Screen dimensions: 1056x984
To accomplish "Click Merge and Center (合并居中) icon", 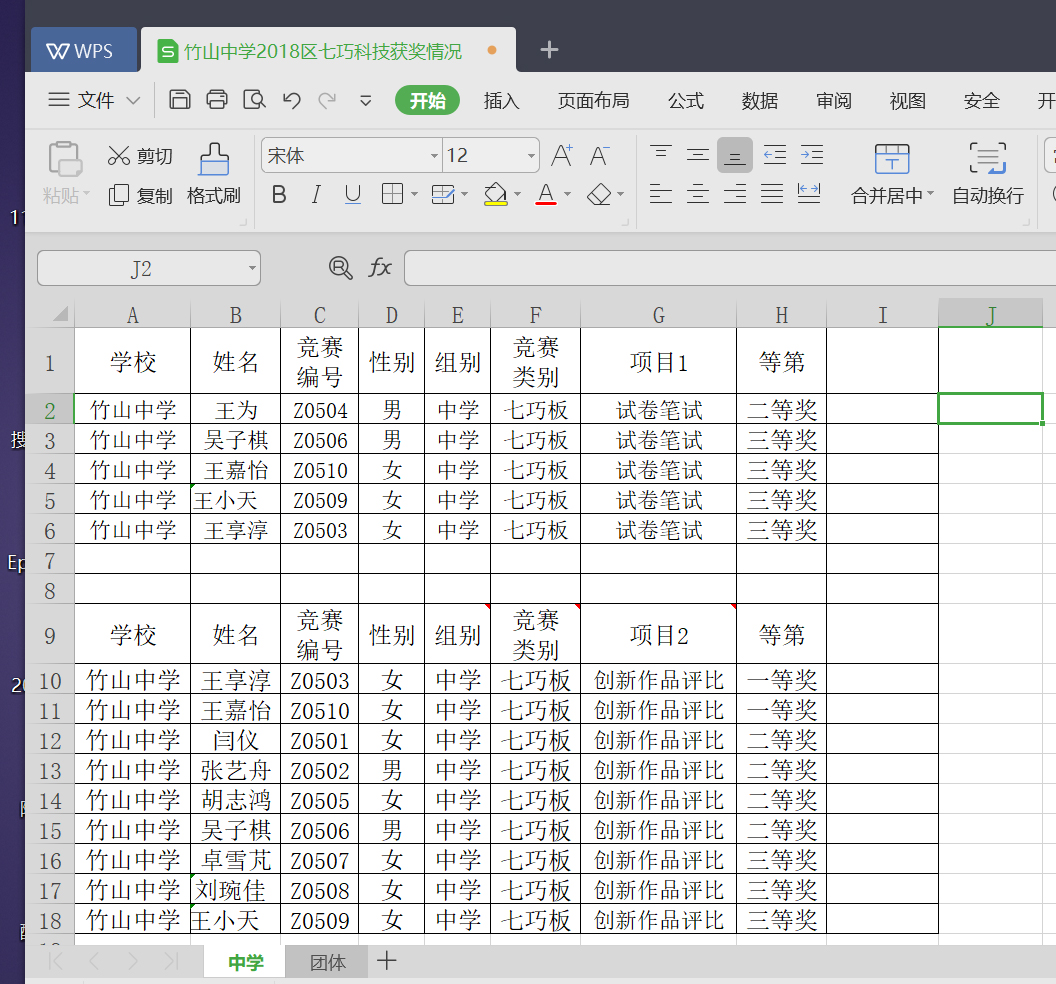I will point(892,159).
